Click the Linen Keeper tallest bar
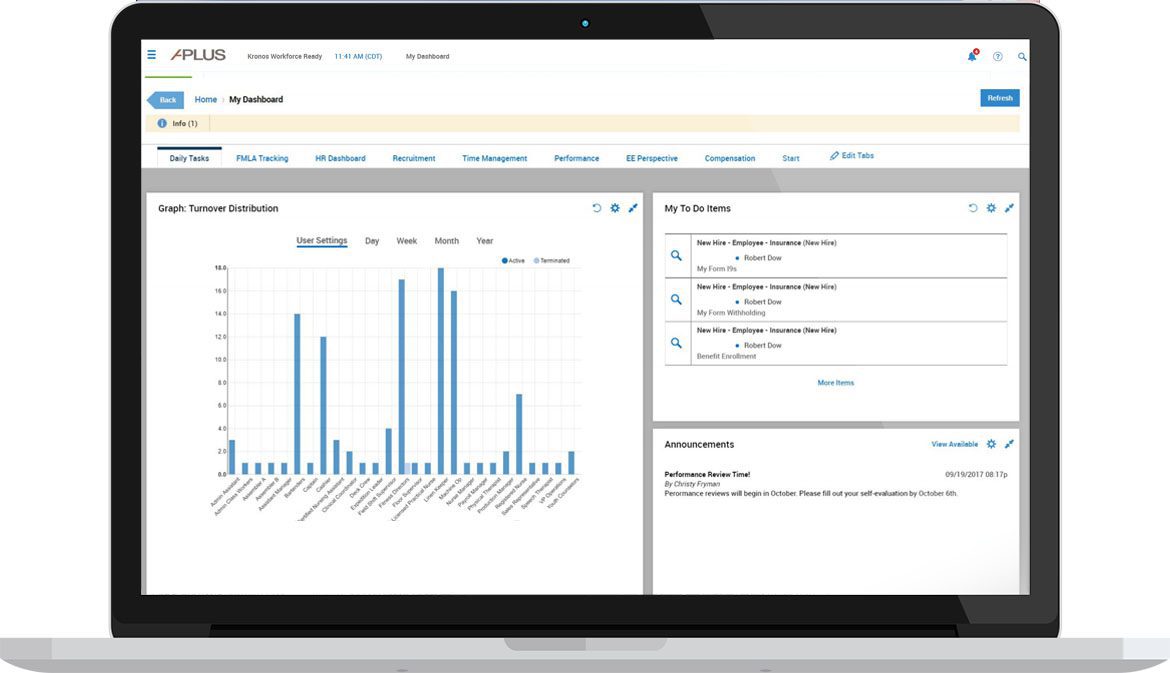The height and width of the screenshot is (673, 1170). click(440, 371)
